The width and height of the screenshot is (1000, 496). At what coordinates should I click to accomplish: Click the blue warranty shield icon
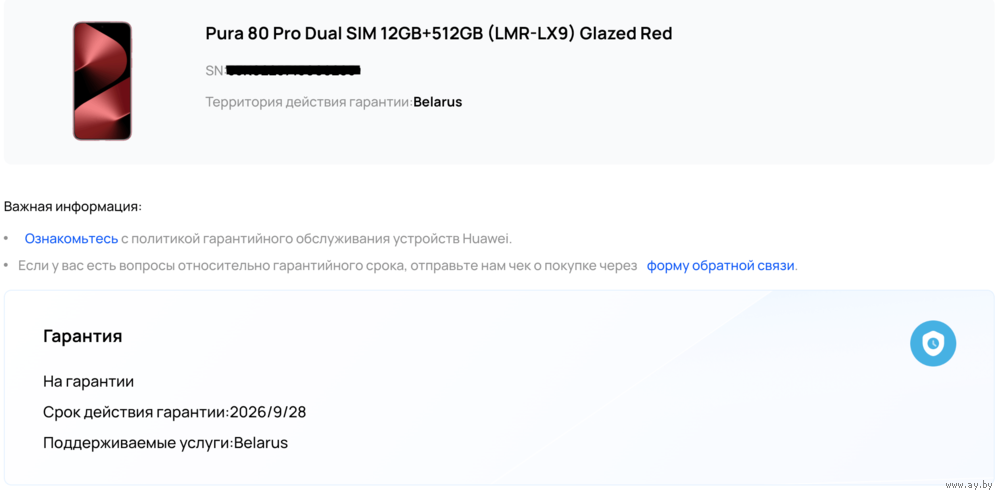pyautogui.click(x=932, y=344)
